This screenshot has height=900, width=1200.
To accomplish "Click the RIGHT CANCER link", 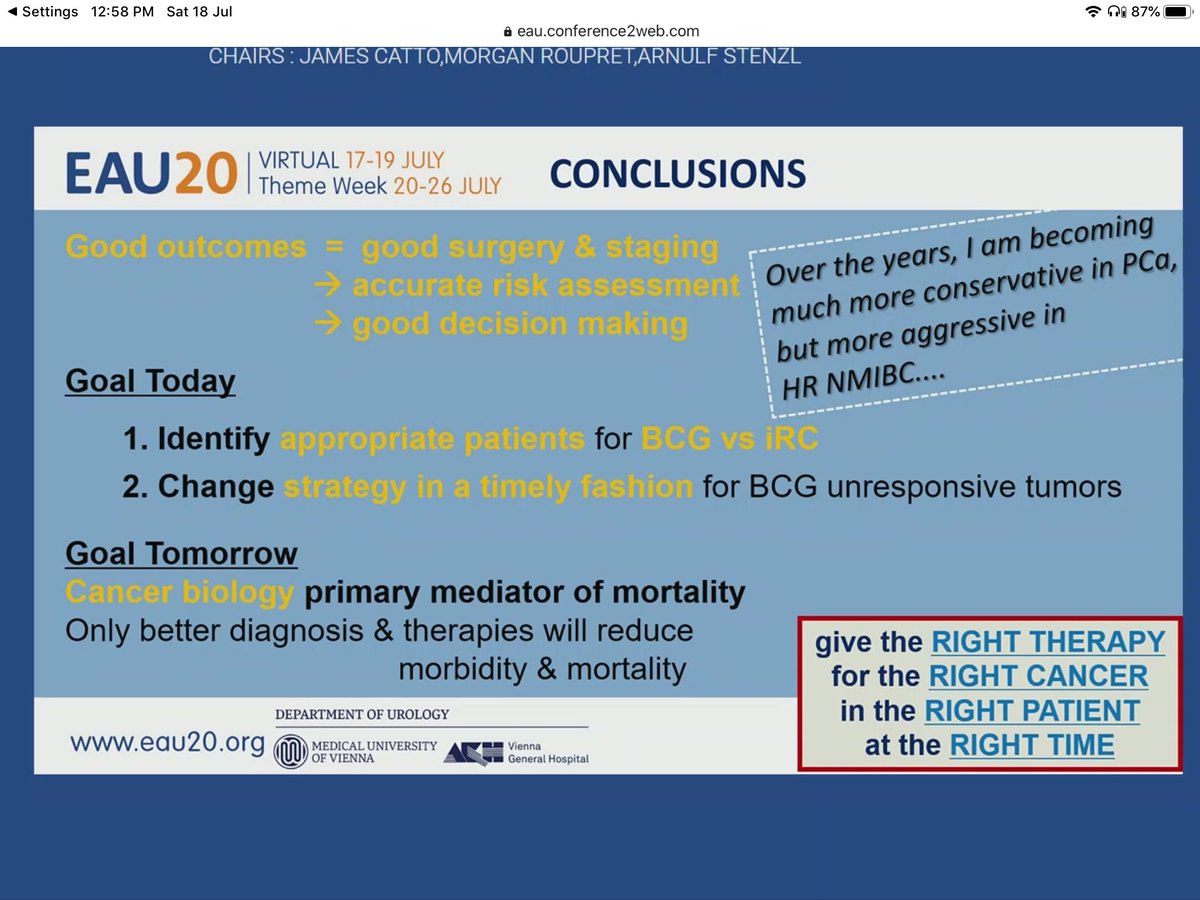I will tap(1038, 677).
